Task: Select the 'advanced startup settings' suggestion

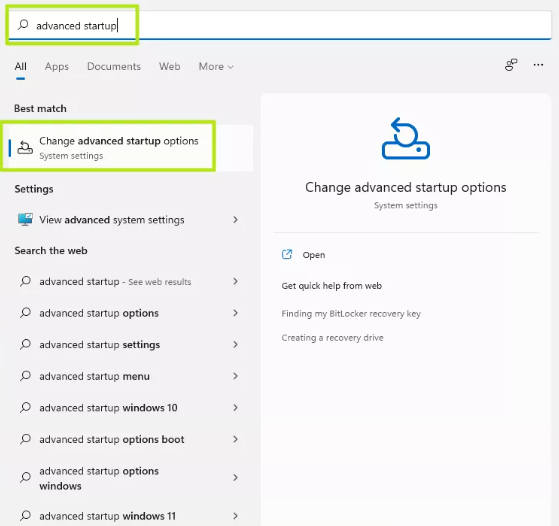Action: pyautogui.click(x=127, y=344)
